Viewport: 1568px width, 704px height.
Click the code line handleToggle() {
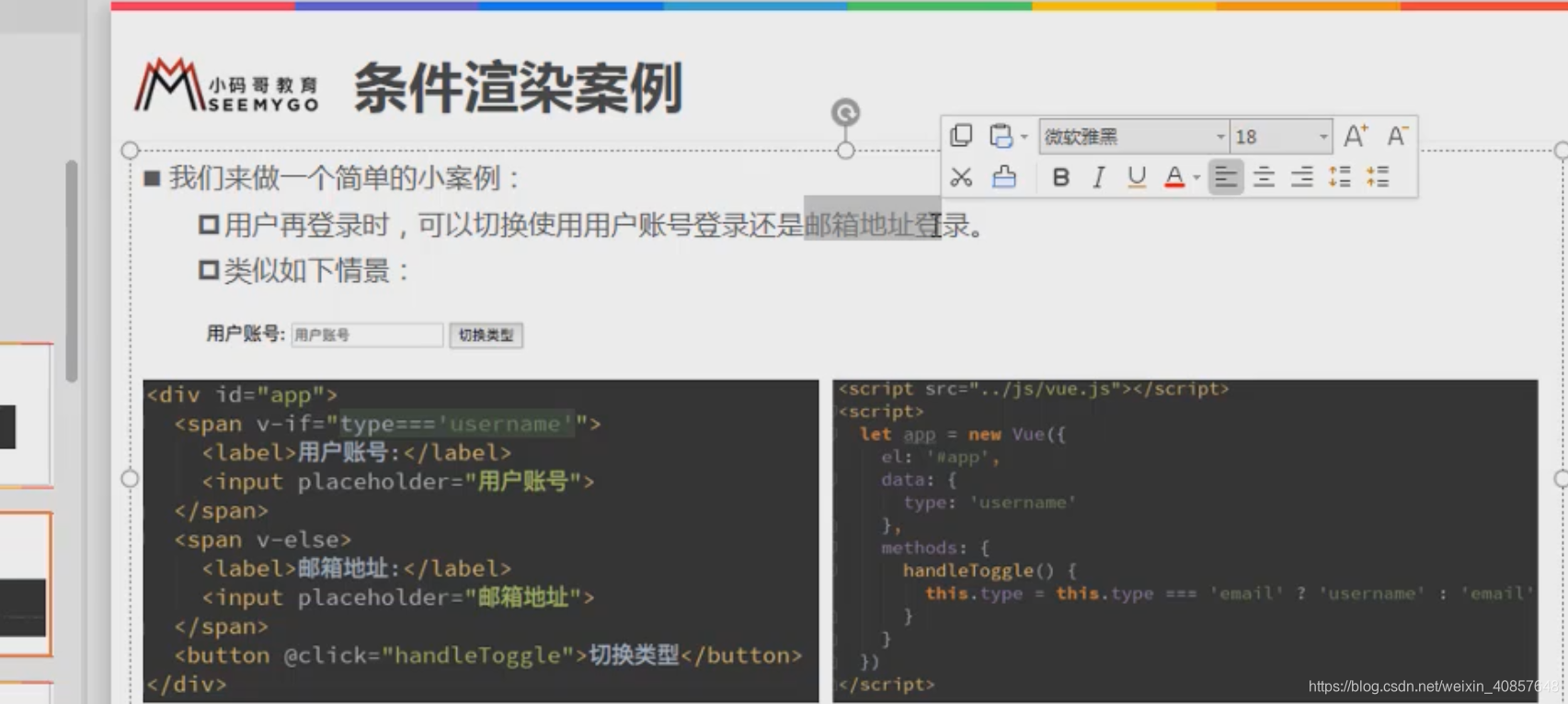click(x=990, y=571)
